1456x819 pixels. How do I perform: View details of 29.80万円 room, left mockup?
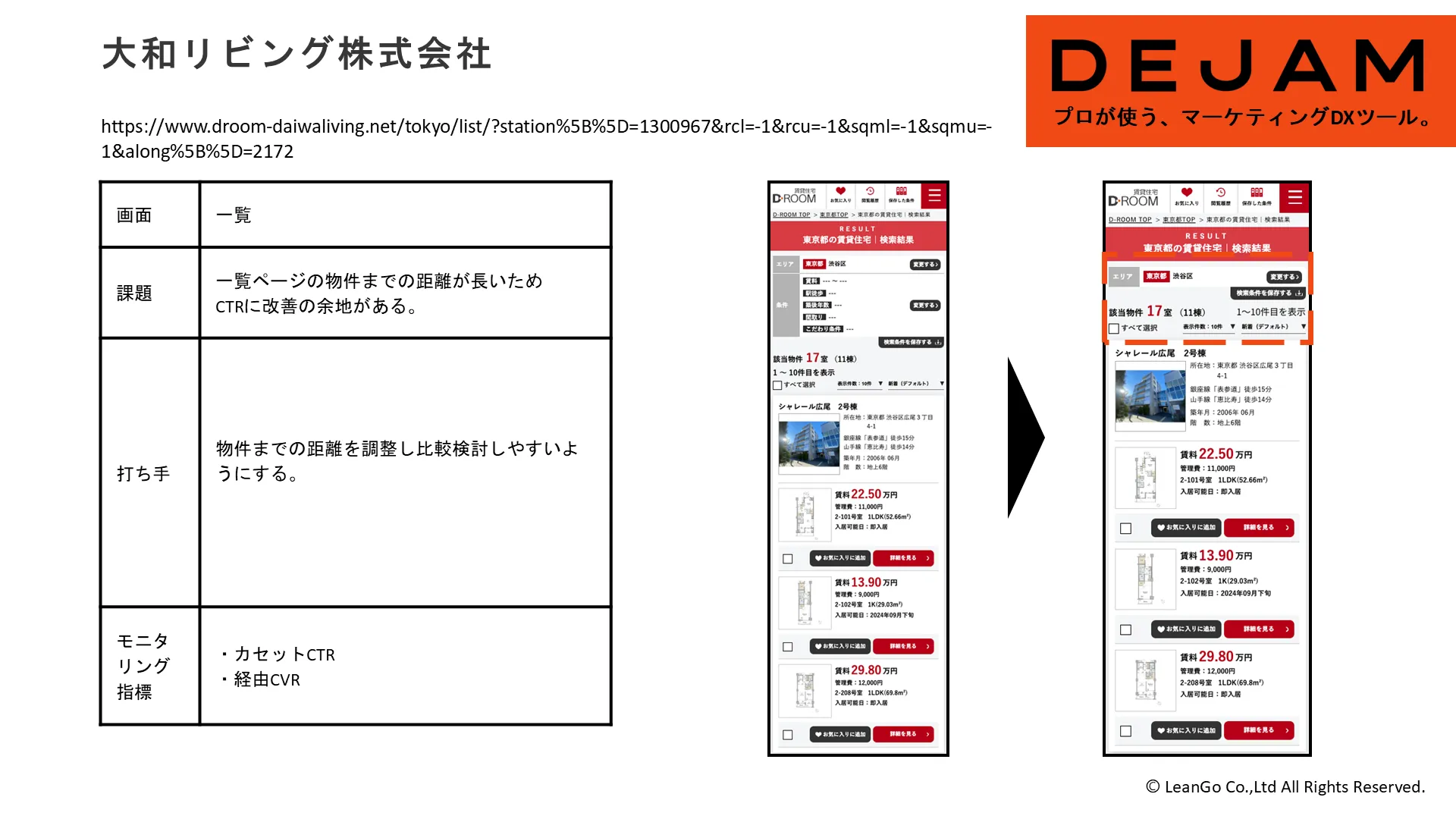point(903,734)
